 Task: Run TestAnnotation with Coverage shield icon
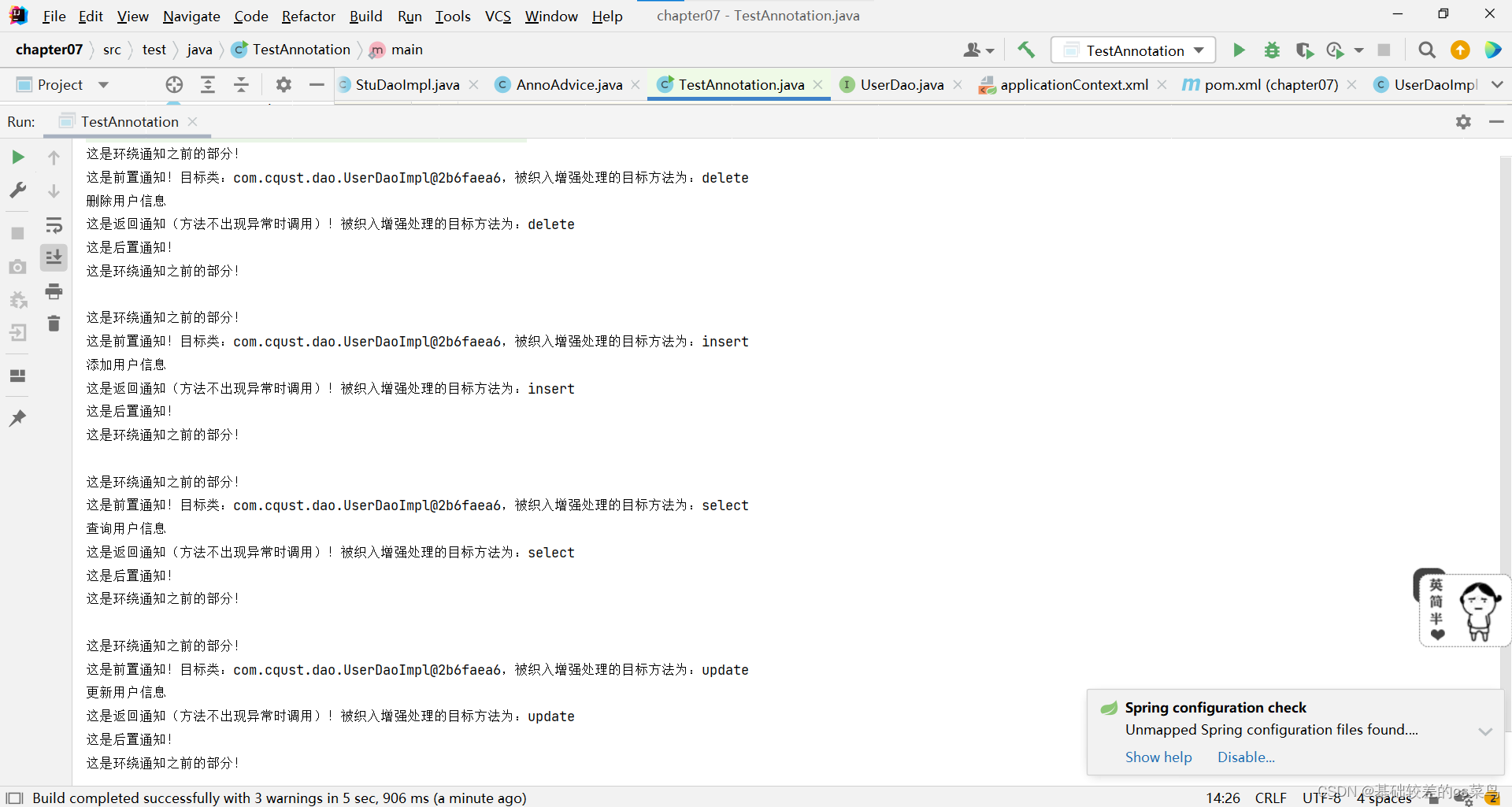(1304, 50)
